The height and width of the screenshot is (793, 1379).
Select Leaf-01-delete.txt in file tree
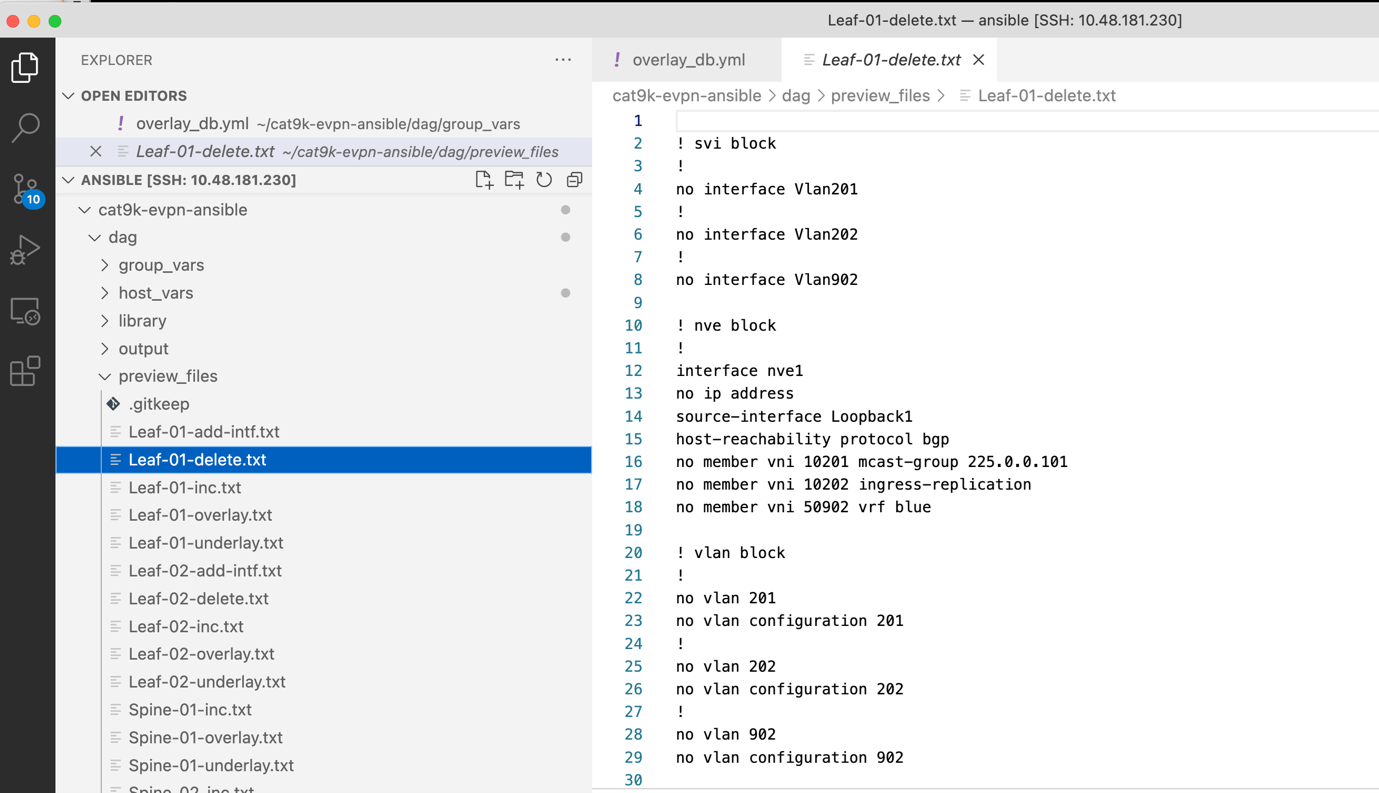click(x=324, y=460)
